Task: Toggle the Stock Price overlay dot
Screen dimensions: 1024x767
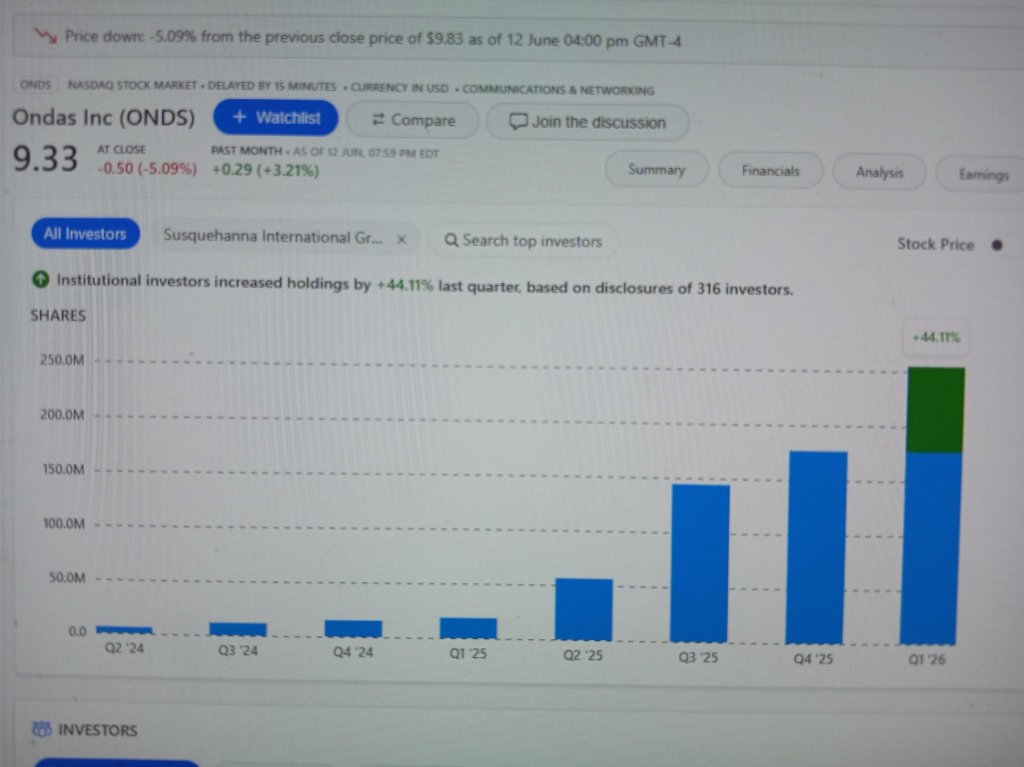Action: 997,245
